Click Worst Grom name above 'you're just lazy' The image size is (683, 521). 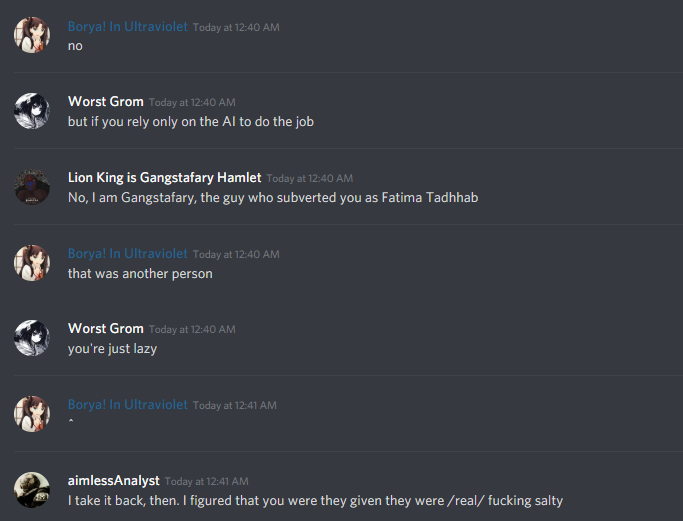(x=106, y=328)
